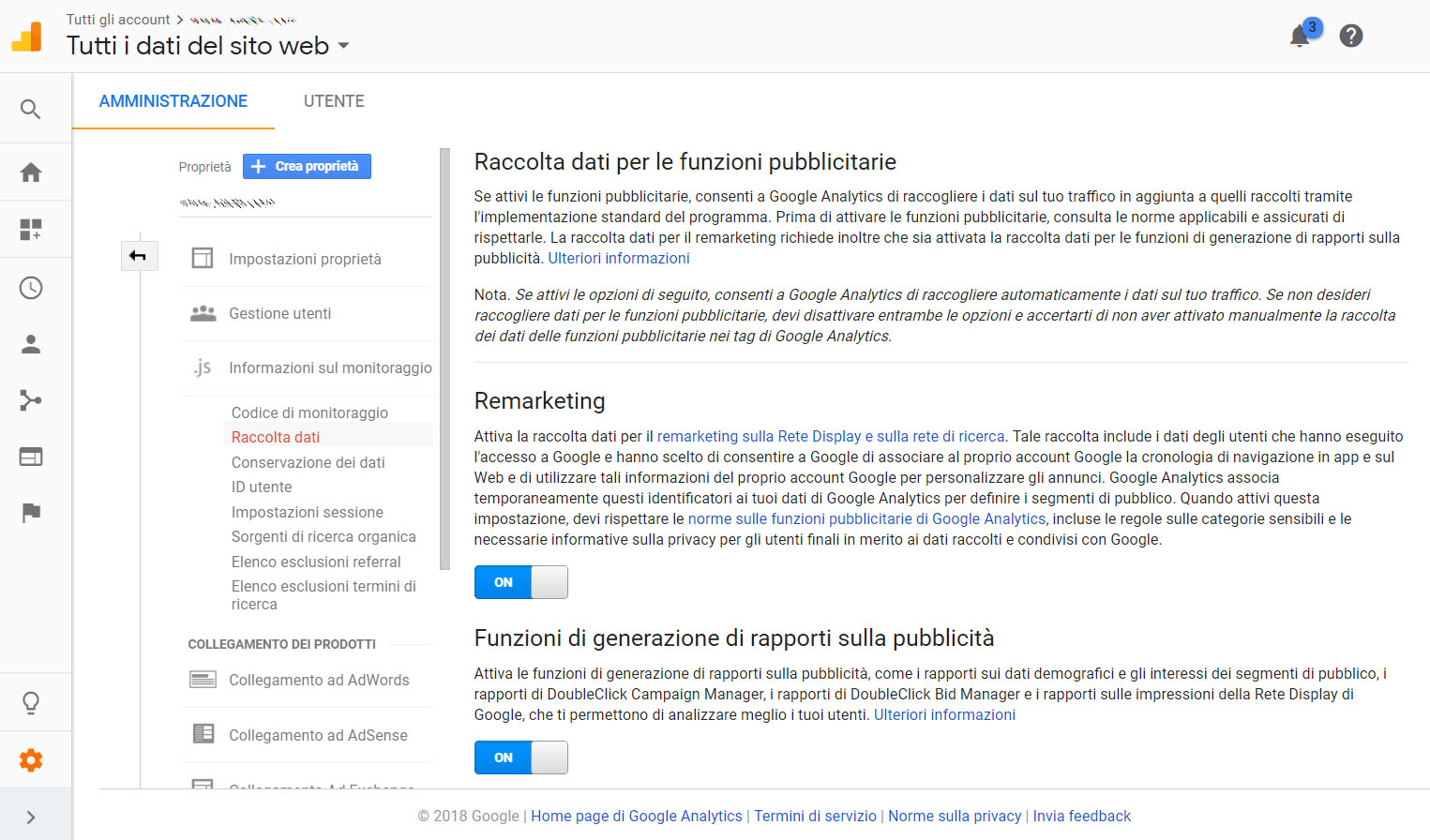Open Behavior reports window icon
The width and height of the screenshot is (1430, 840).
pyautogui.click(x=31, y=457)
